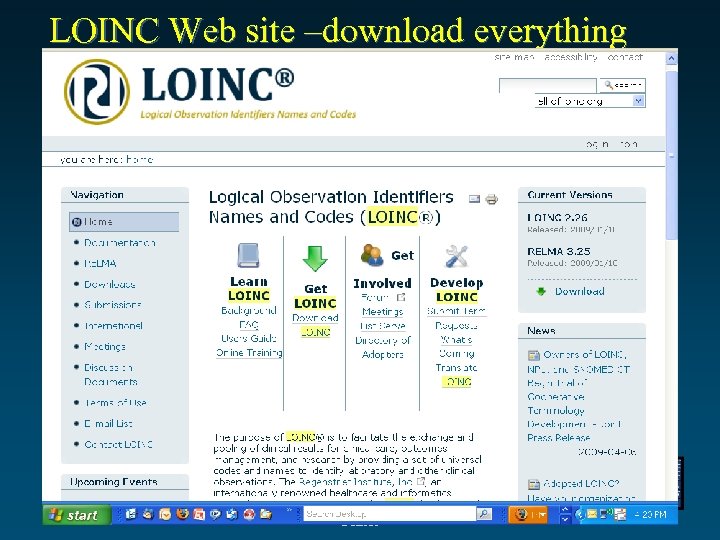Click the envelope send-page icon beside the heading

(x=474, y=199)
